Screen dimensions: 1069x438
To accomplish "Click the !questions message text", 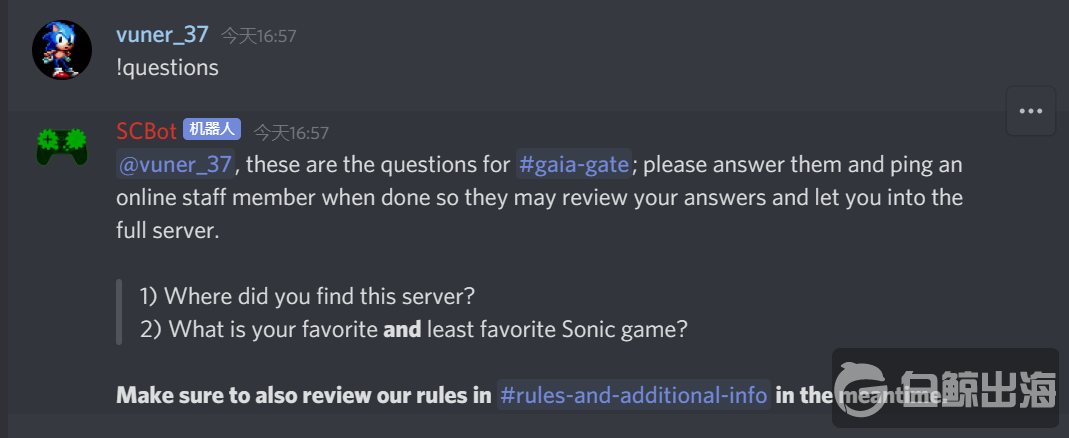I will pyautogui.click(x=167, y=67).
